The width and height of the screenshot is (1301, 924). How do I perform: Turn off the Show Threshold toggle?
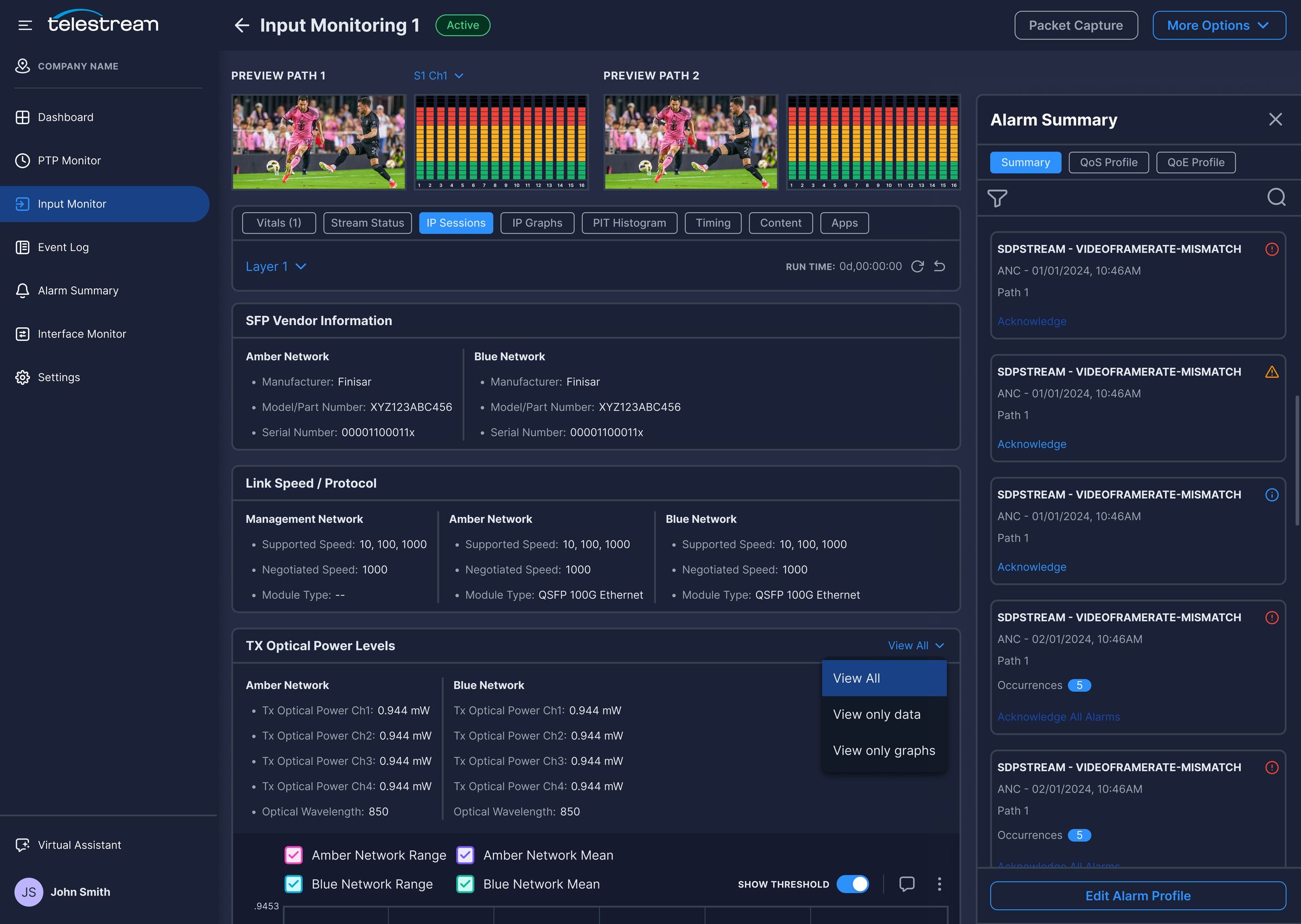pos(853,883)
